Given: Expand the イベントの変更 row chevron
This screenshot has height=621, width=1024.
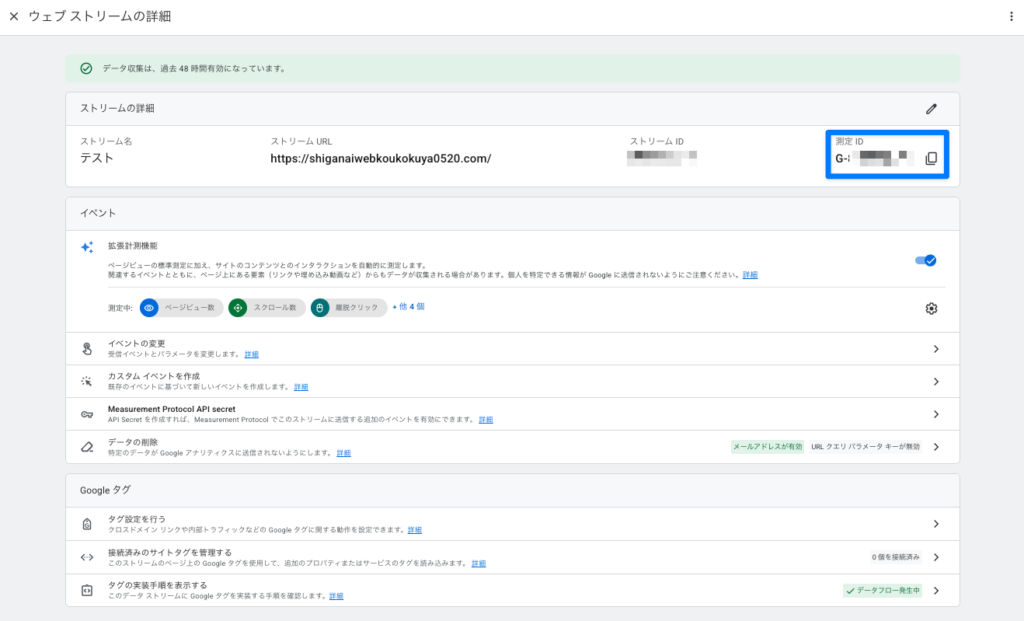Looking at the screenshot, I should pyautogui.click(x=936, y=349).
